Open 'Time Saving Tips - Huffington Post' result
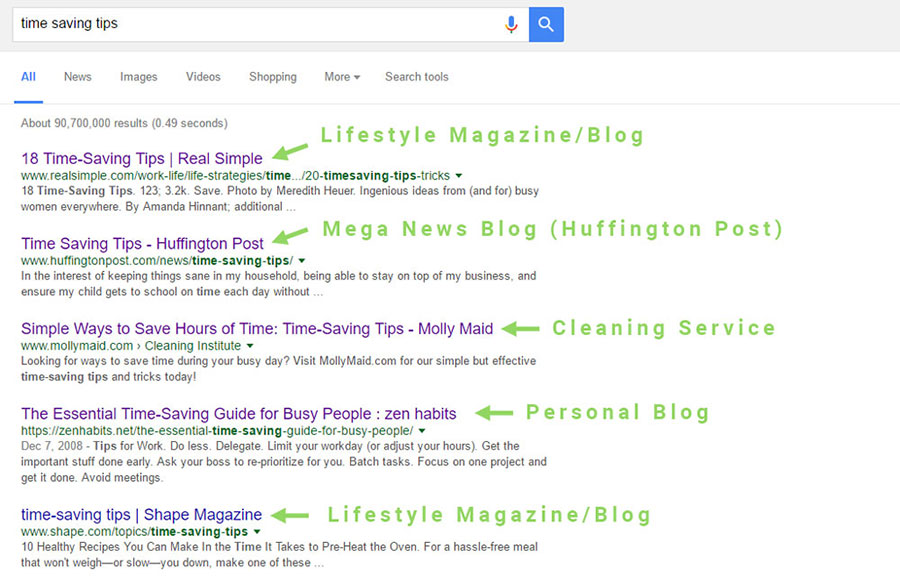The image size is (900, 577). 142,243
